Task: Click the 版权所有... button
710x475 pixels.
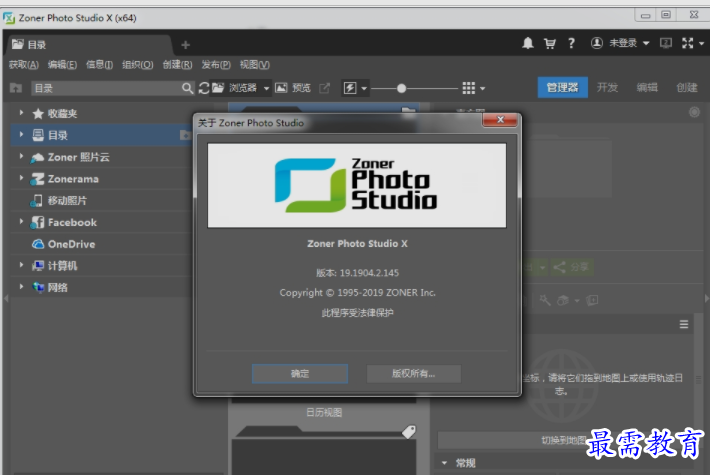Action: click(413, 373)
